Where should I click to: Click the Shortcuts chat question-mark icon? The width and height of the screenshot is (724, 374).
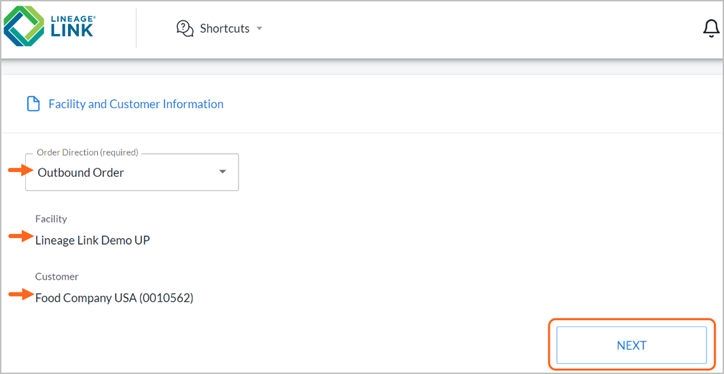pyautogui.click(x=185, y=29)
